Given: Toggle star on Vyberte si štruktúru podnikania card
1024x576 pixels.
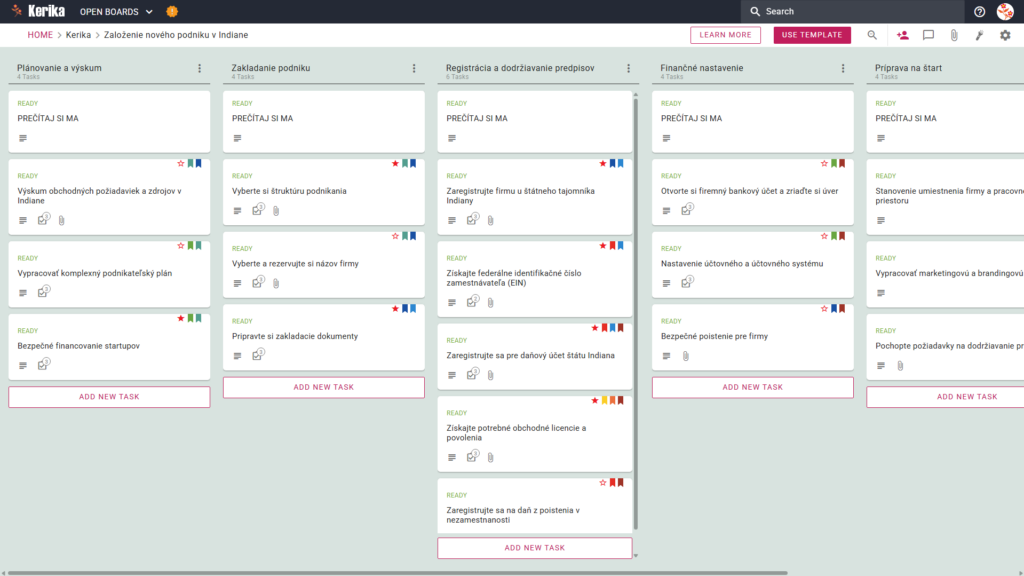Looking at the screenshot, I should 395,163.
